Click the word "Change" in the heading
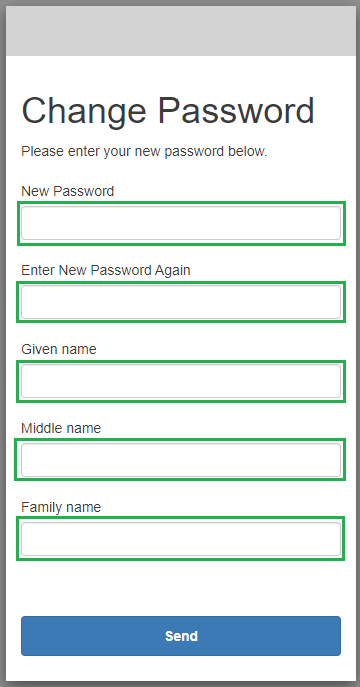The image size is (360, 687). pos(84,111)
